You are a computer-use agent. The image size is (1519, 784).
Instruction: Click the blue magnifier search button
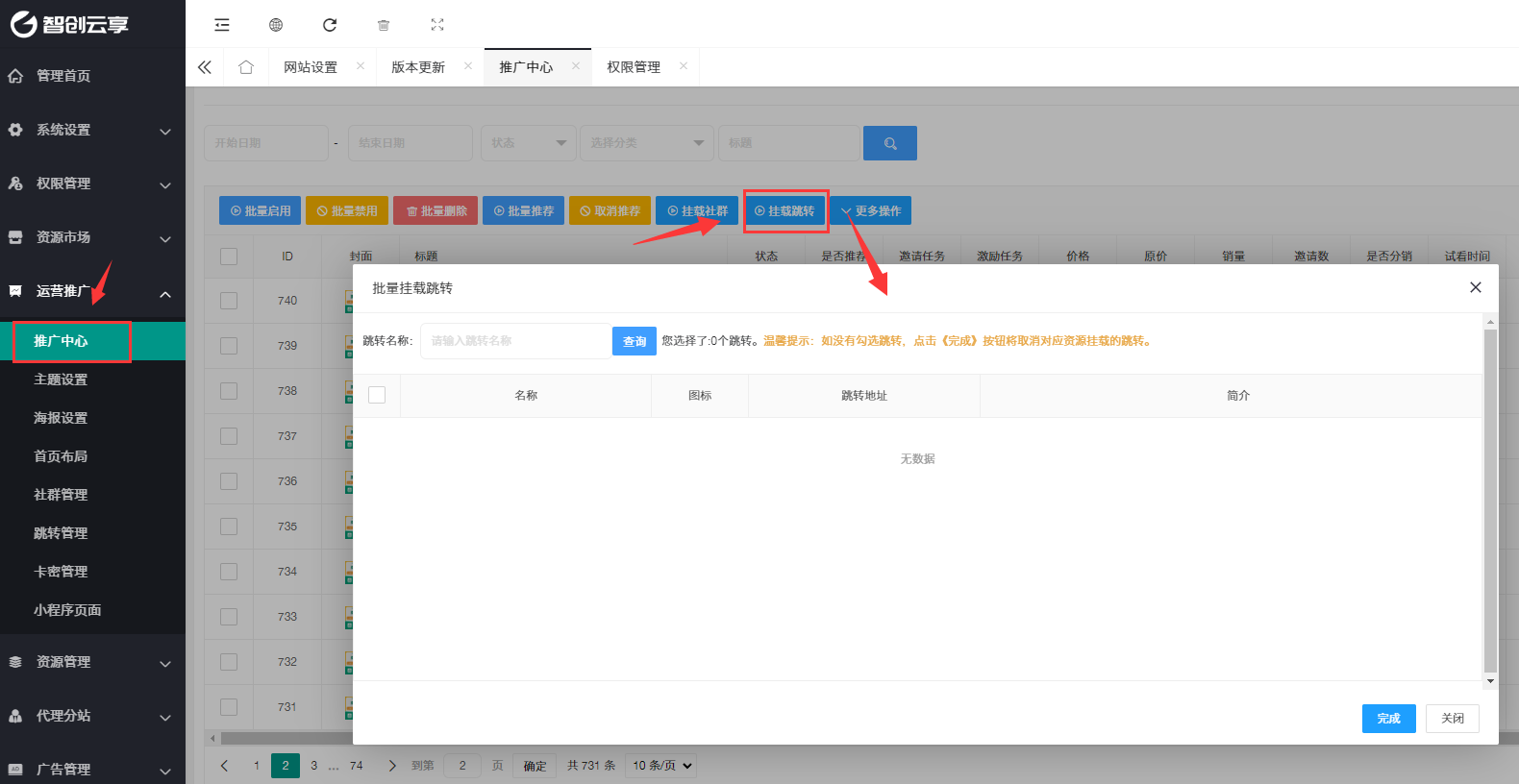(x=889, y=143)
